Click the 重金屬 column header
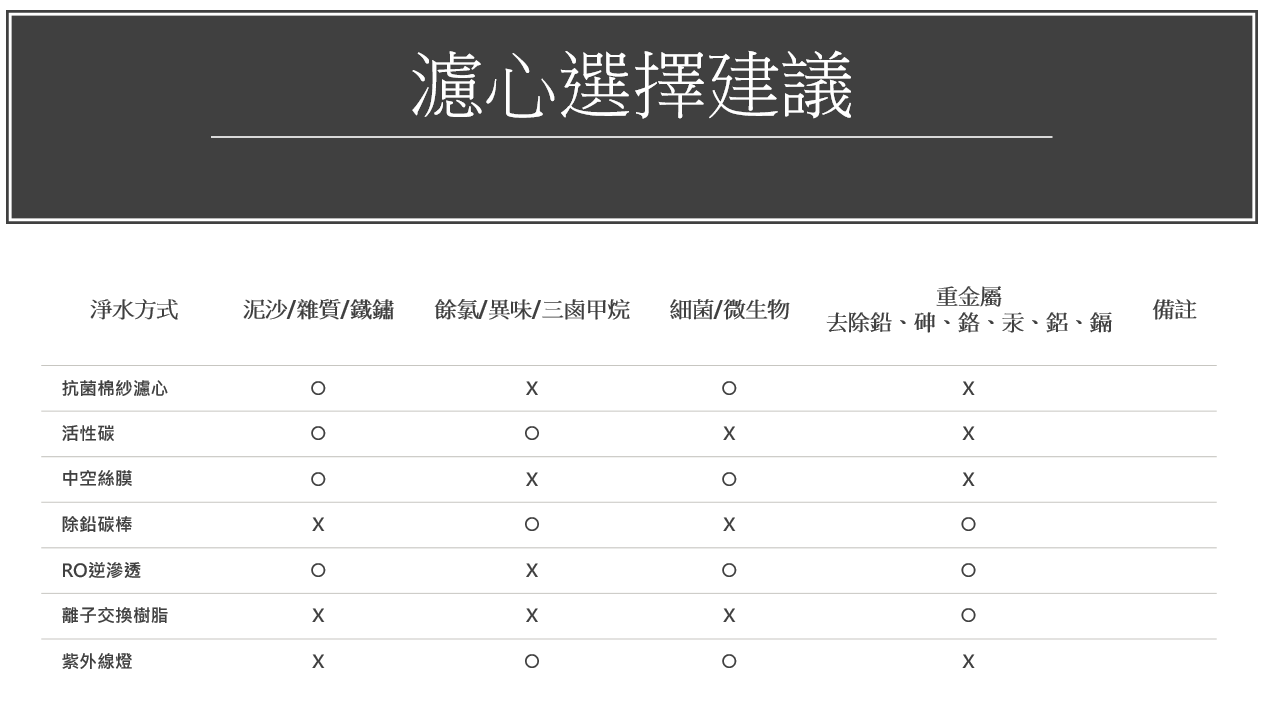Image resolution: width=1269 pixels, height=706 pixels. click(x=968, y=297)
